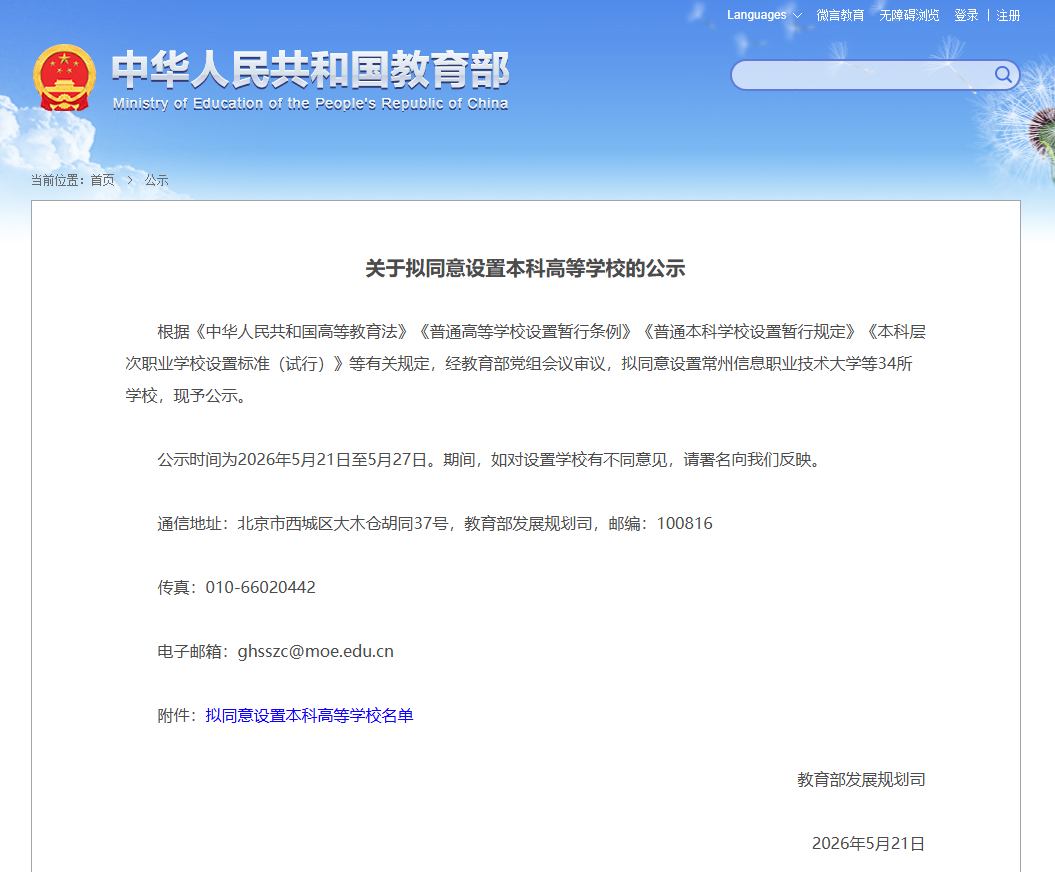Click the Ministry of Education English subtitle

[310, 104]
